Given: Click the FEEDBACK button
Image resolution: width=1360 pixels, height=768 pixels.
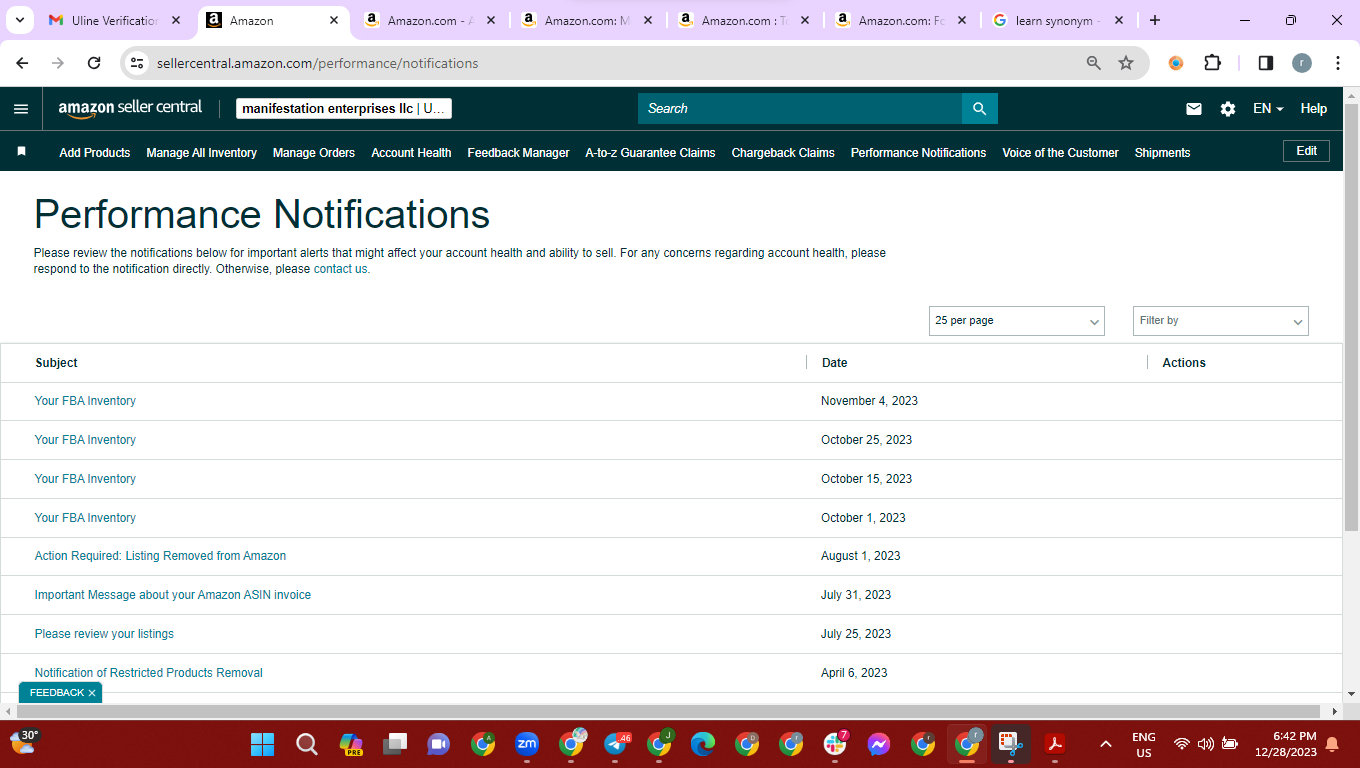Looking at the screenshot, I should (x=57, y=693).
